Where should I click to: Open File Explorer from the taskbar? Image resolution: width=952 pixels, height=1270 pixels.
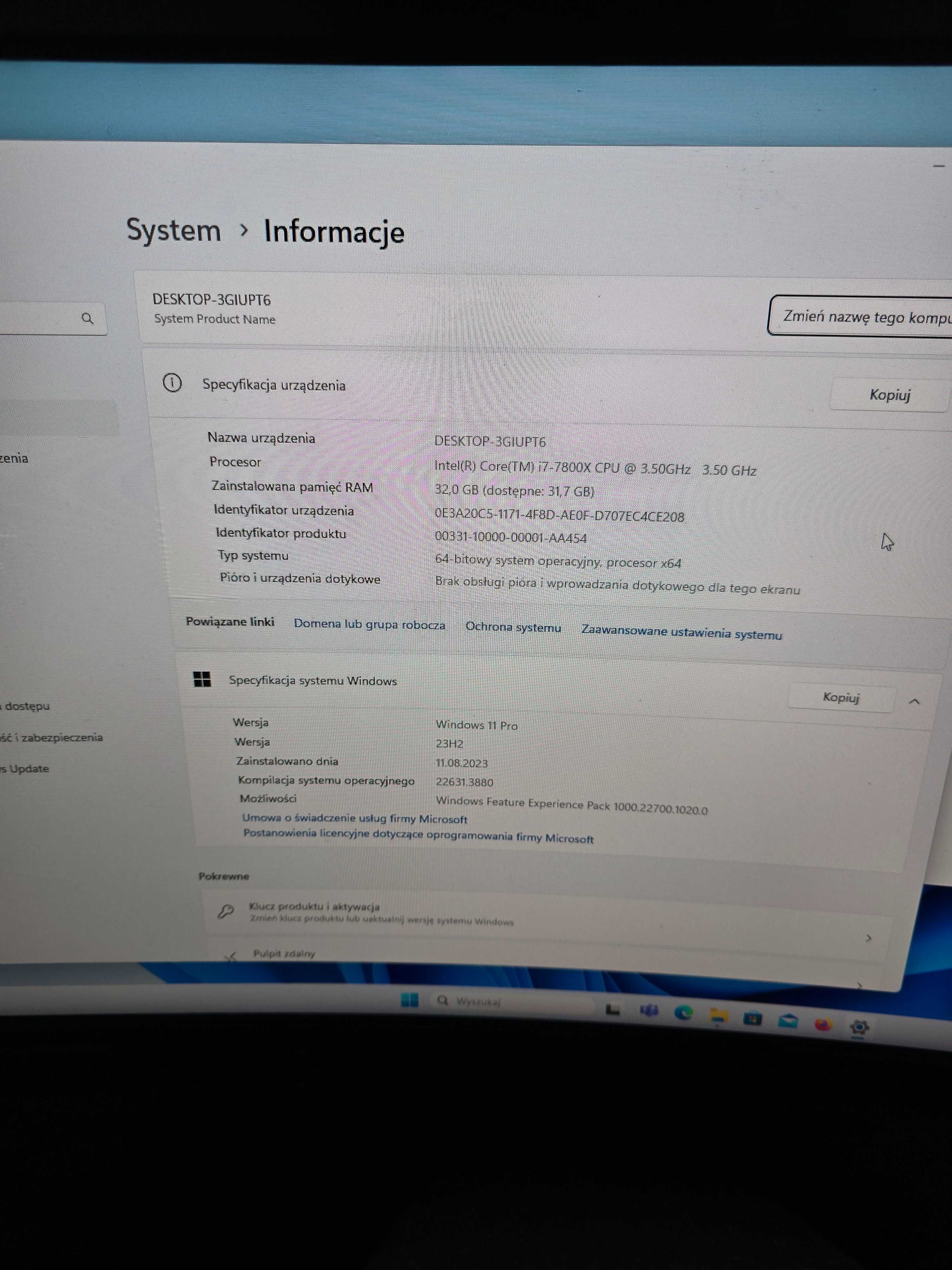718,1016
